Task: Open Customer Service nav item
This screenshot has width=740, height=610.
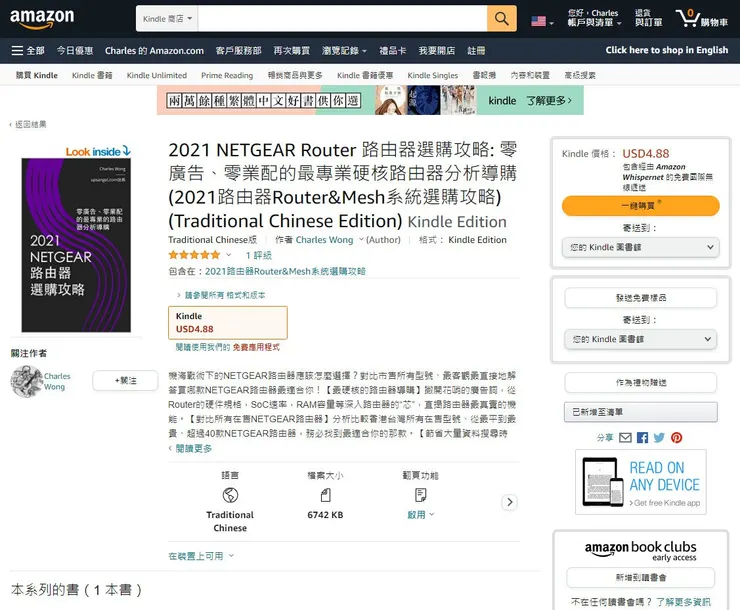Action: pyautogui.click(x=238, y=50)
